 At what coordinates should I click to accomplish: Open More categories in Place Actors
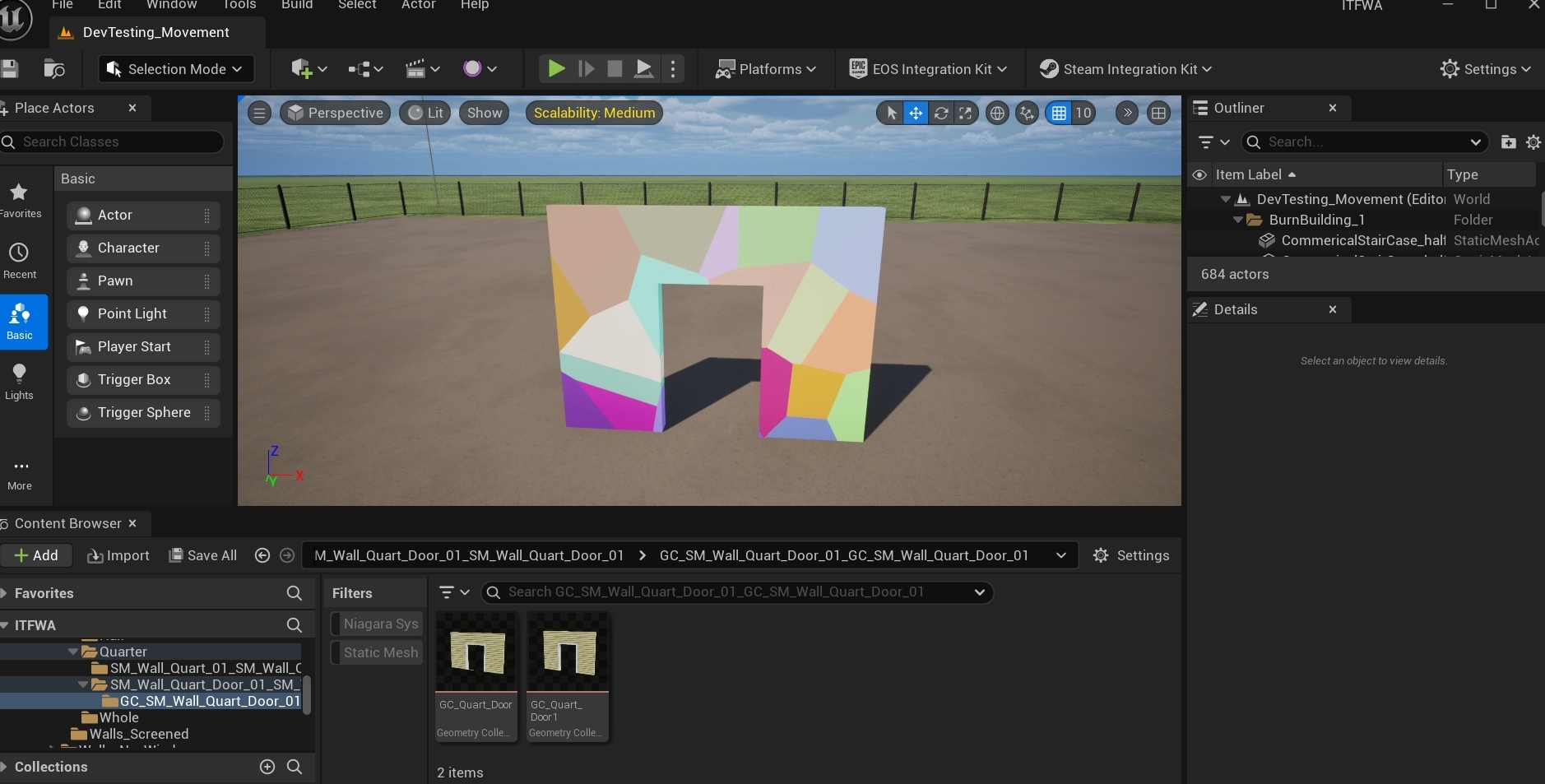20,474
